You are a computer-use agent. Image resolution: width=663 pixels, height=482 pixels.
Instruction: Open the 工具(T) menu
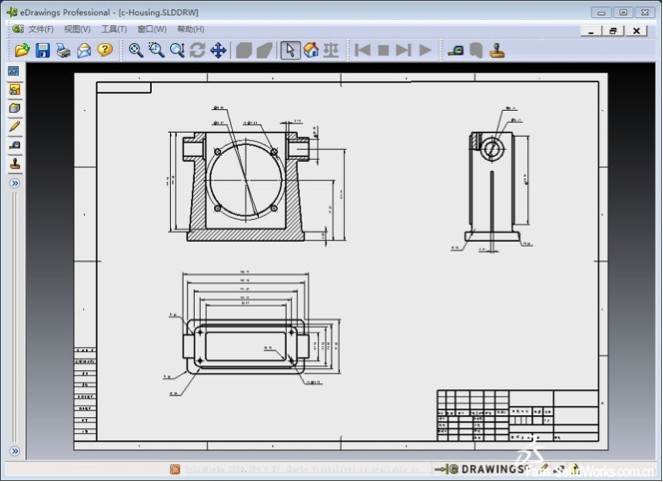click(x=113, y=29)
